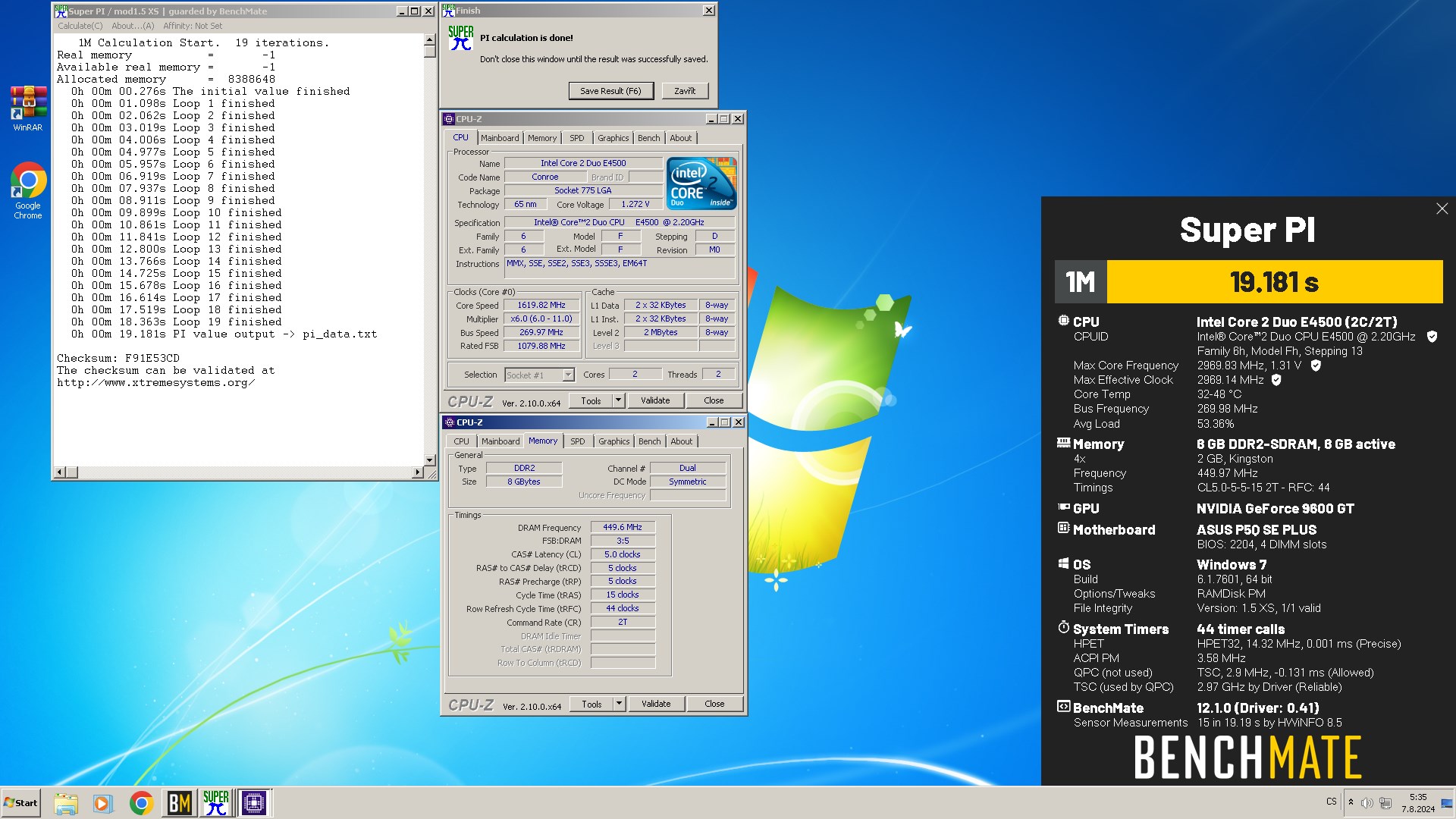Viewport: 1456px width, 819px height.
Task: Switch to Super PI taskbar icon
Action: (216, 803)
